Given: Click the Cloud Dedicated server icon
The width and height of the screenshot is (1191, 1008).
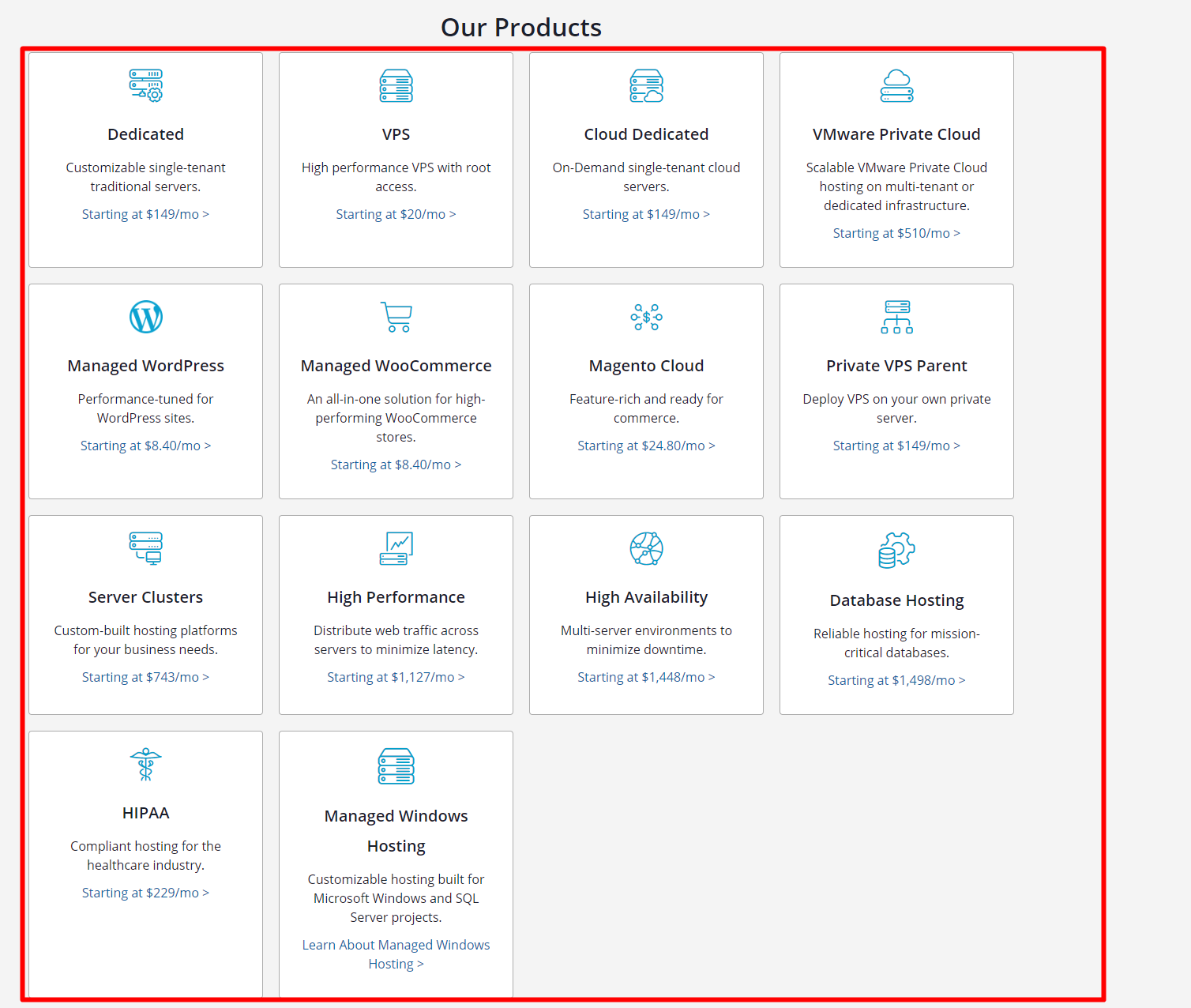Looking at the screenshot, I should (x=646, y=86).
